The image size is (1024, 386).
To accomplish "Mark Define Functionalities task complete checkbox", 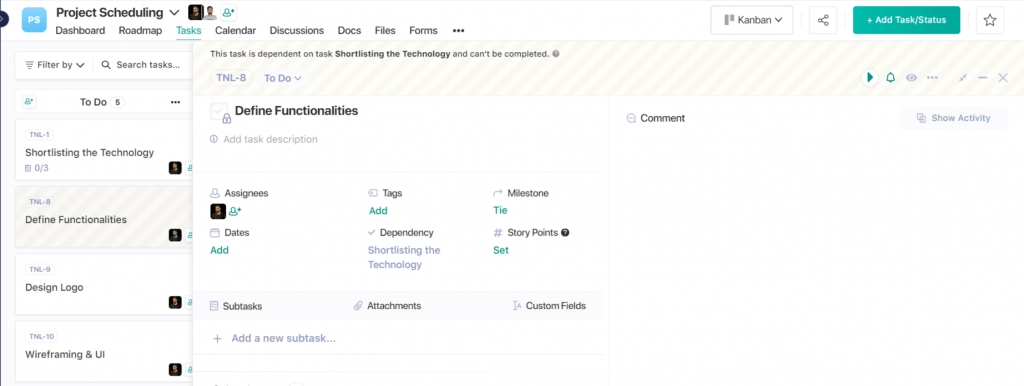I will (219, 112).
